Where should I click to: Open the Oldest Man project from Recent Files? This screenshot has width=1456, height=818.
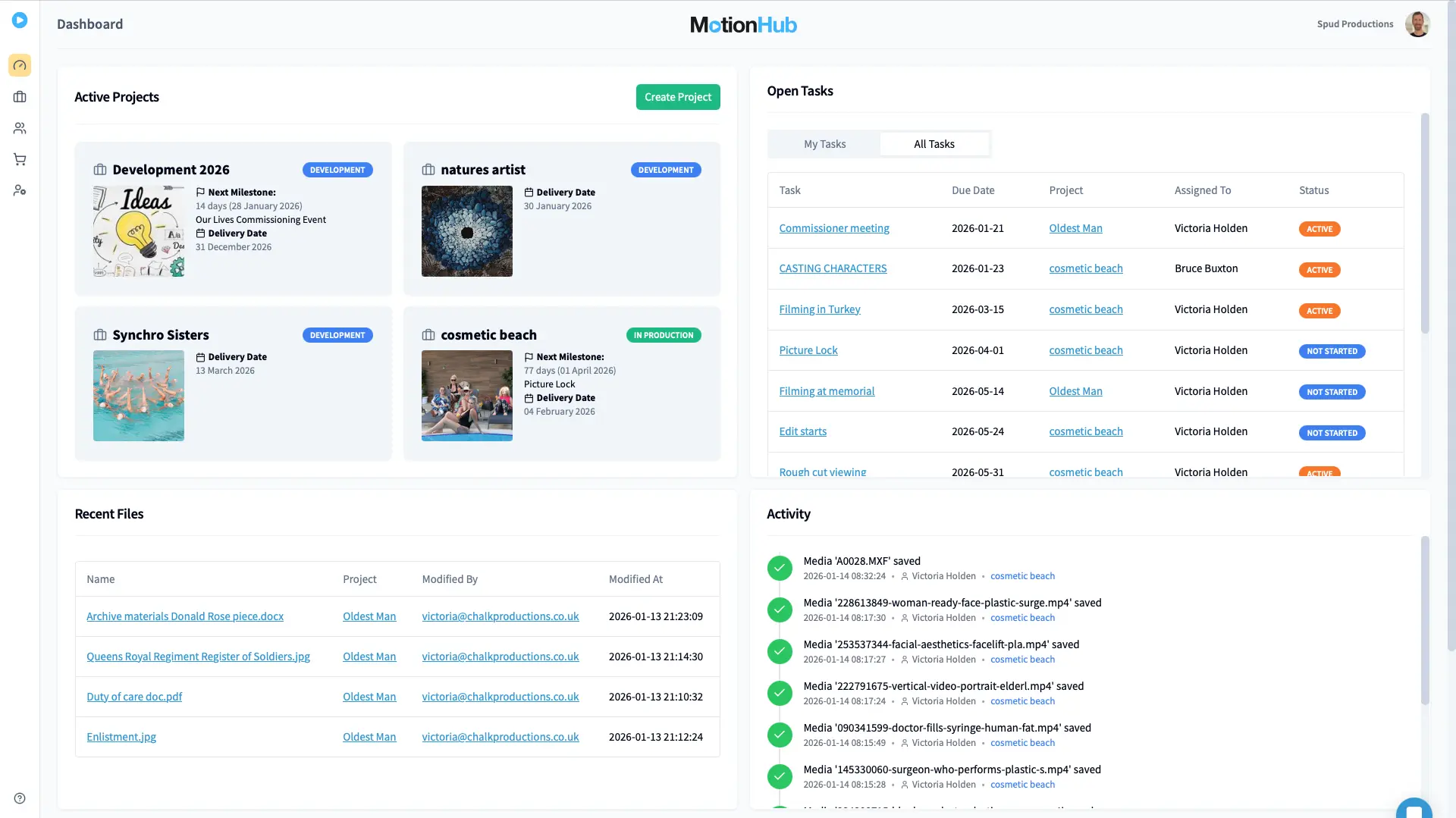(369, 616)
